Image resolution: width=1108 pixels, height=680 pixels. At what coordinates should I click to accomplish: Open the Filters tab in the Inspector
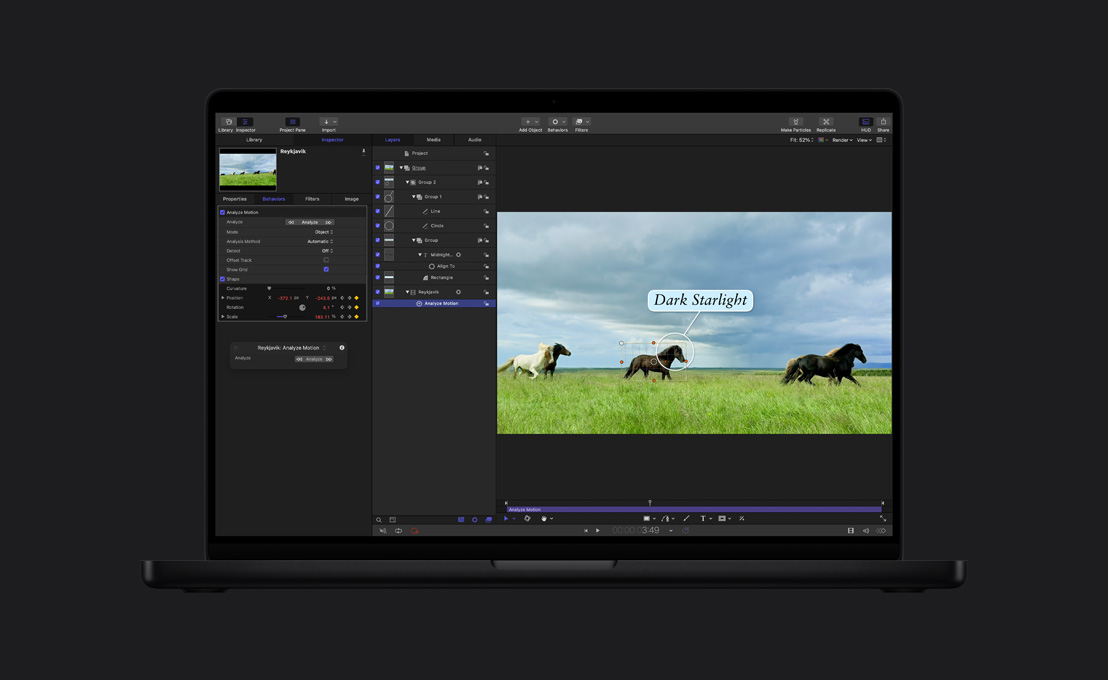312,199
